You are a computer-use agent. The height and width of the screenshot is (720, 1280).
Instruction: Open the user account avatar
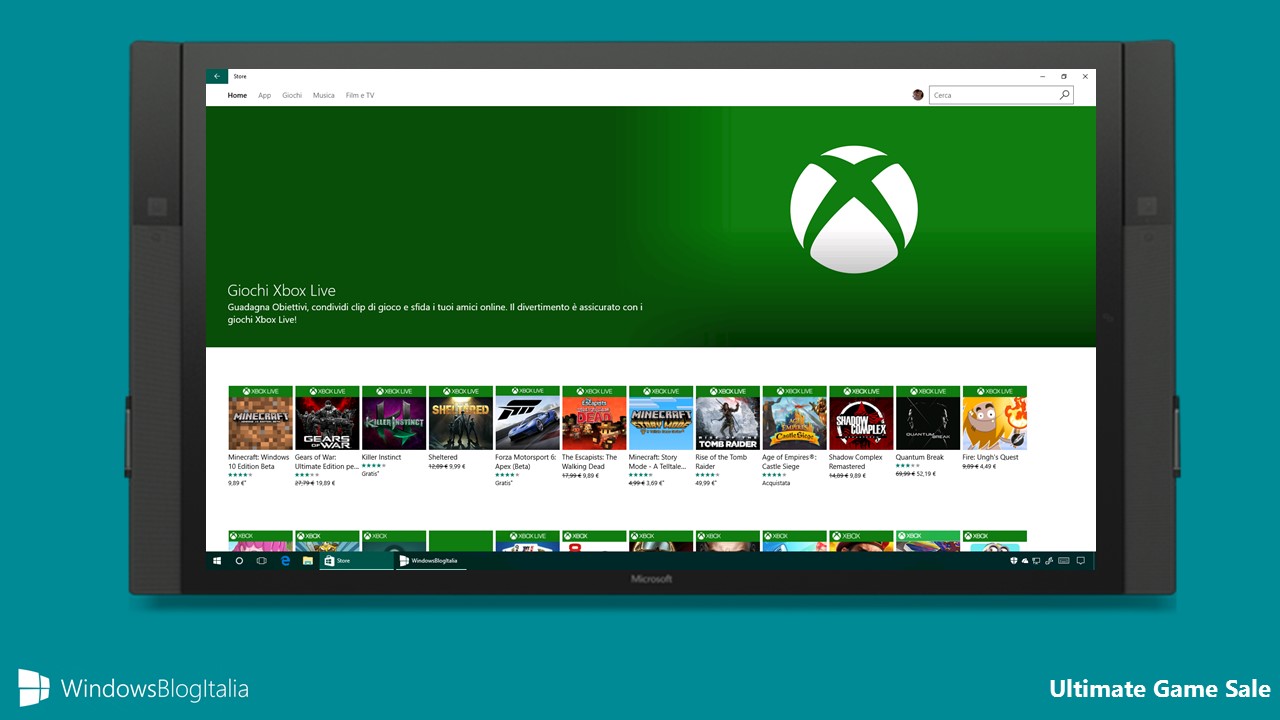click(x=918, y=95)
